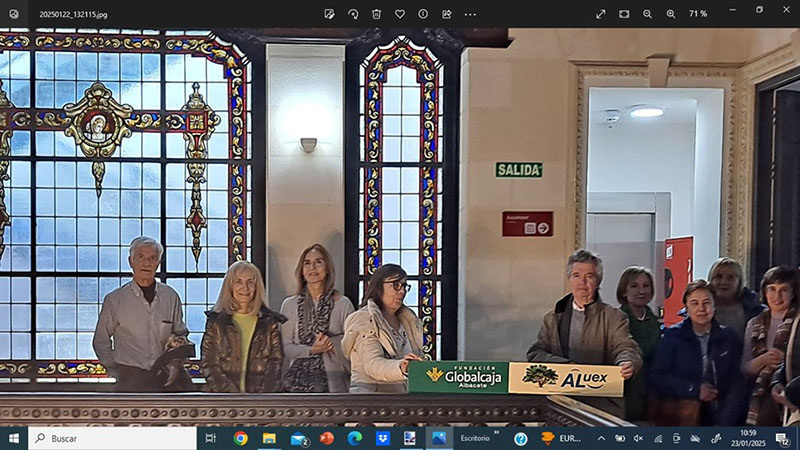Zoom out of the photo

point(647,14)
